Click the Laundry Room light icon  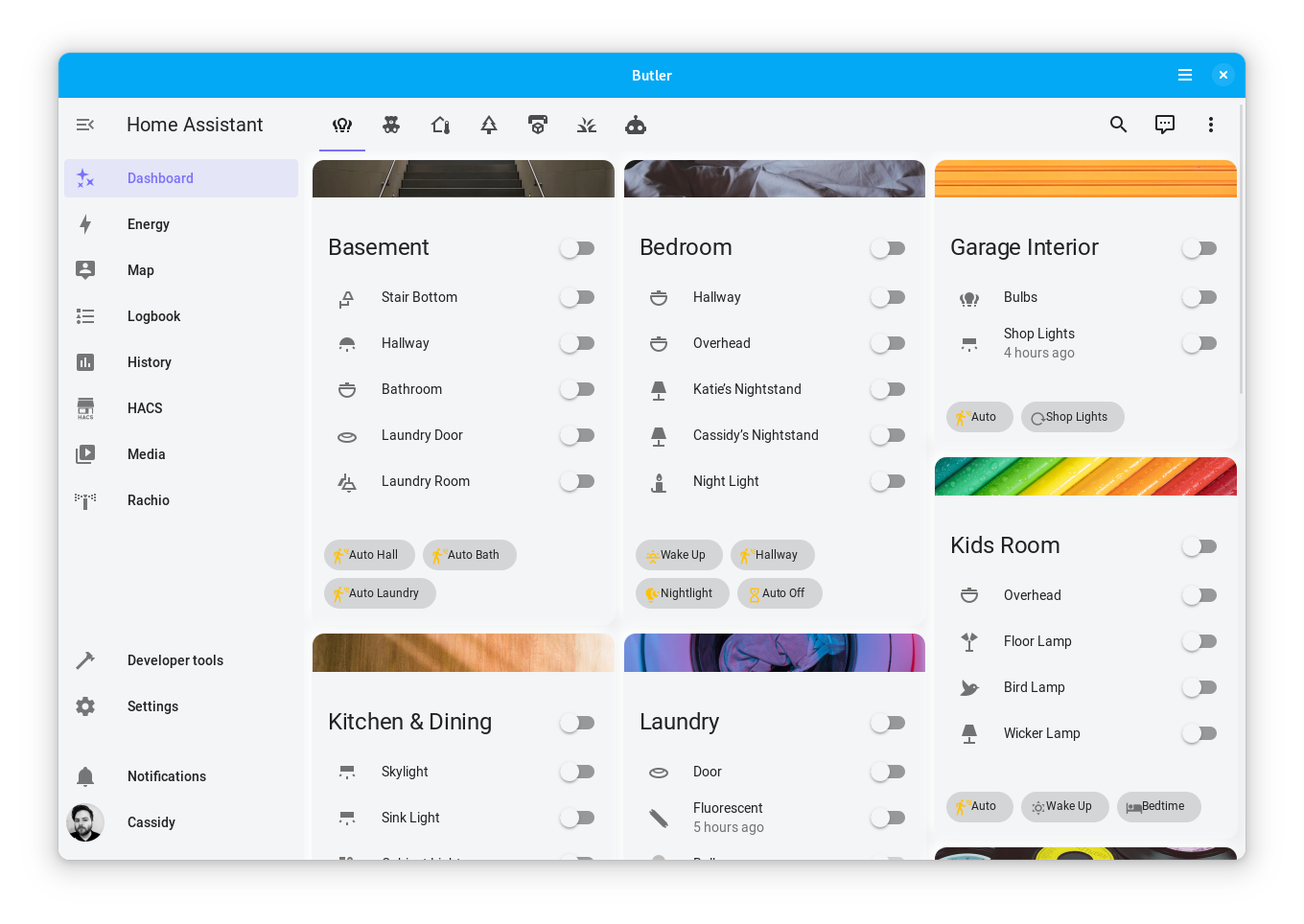point(347,481)
